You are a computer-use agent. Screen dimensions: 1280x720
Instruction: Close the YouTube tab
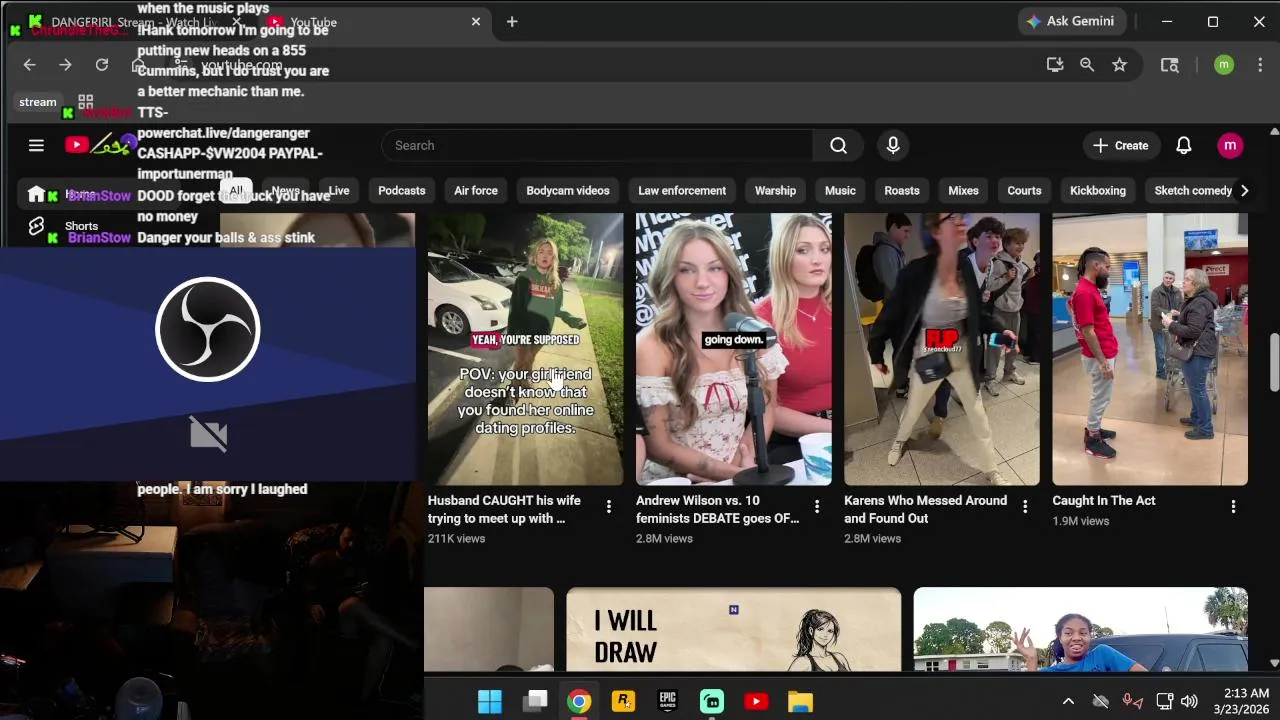click(476, 22)
